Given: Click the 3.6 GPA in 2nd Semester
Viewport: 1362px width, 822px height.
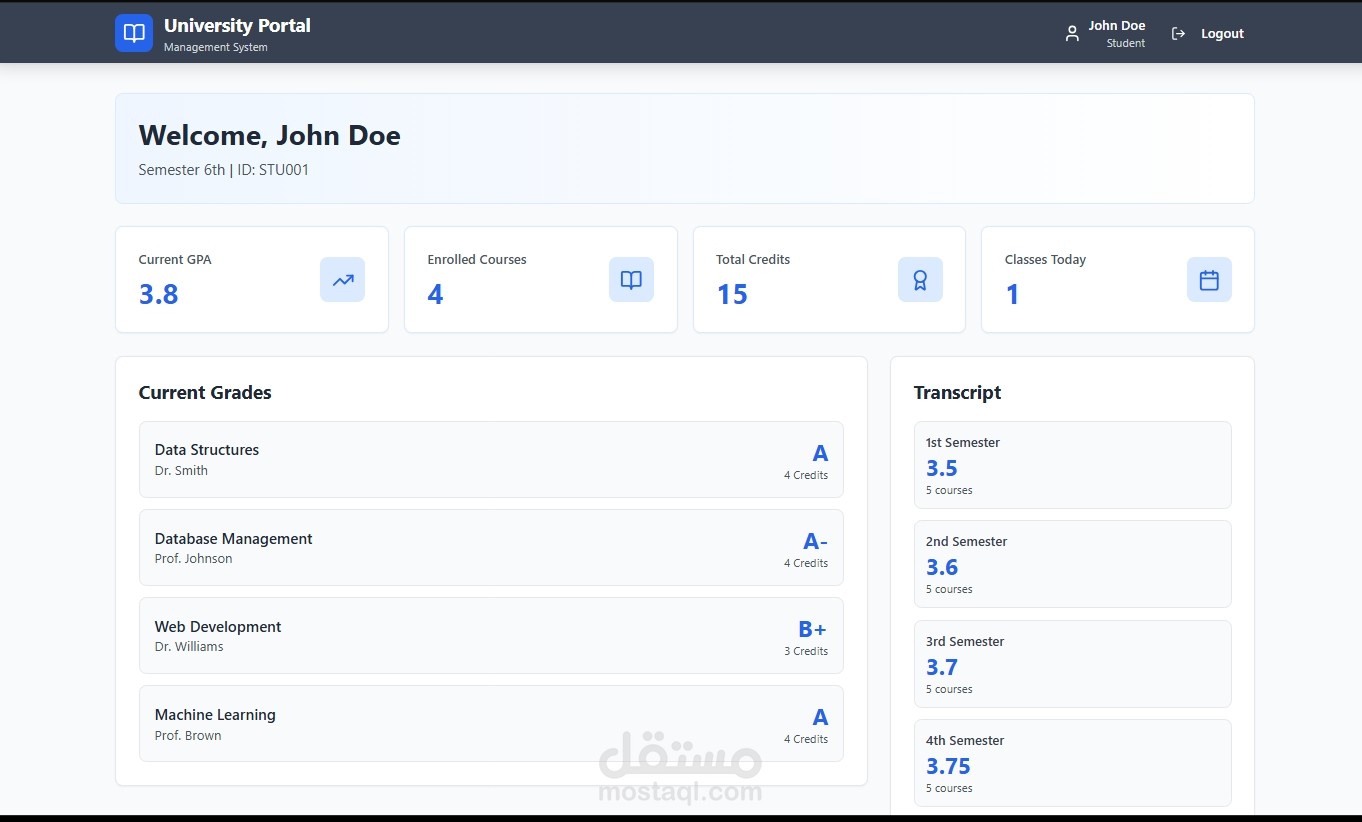Looking at the screenshot, I should click(x=942, y=567).
